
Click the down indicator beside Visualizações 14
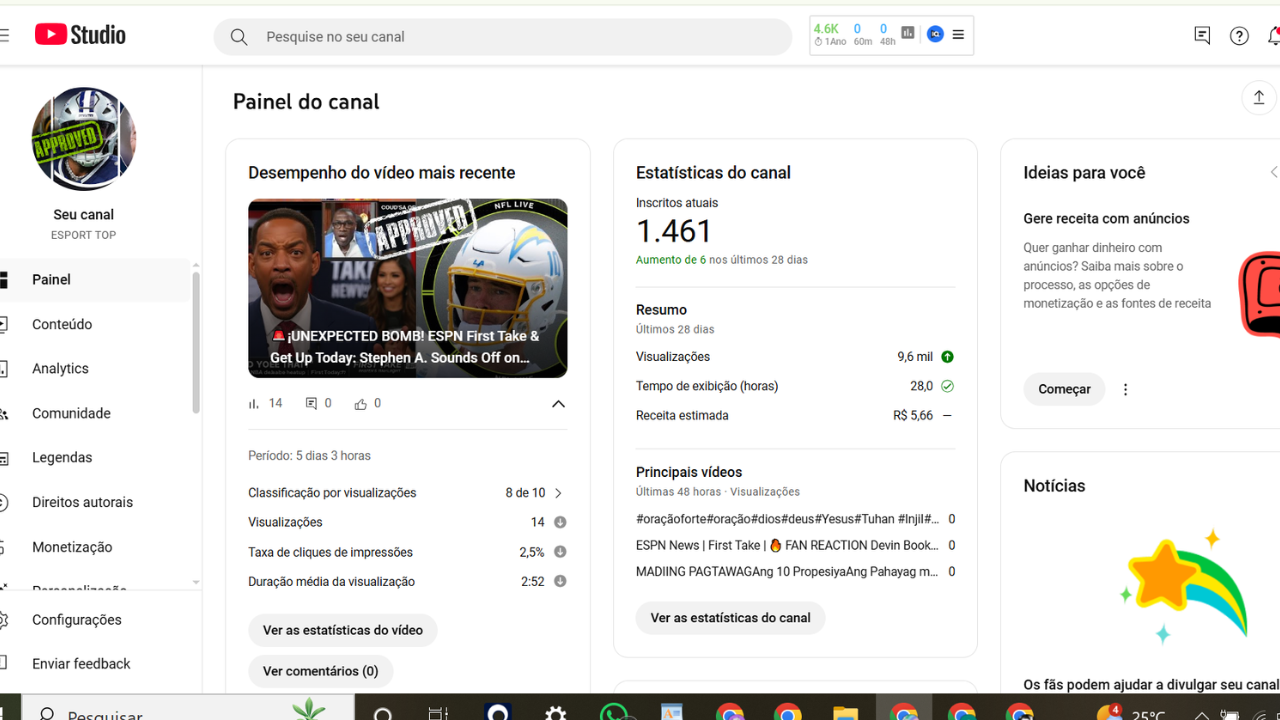click(560, 522)
